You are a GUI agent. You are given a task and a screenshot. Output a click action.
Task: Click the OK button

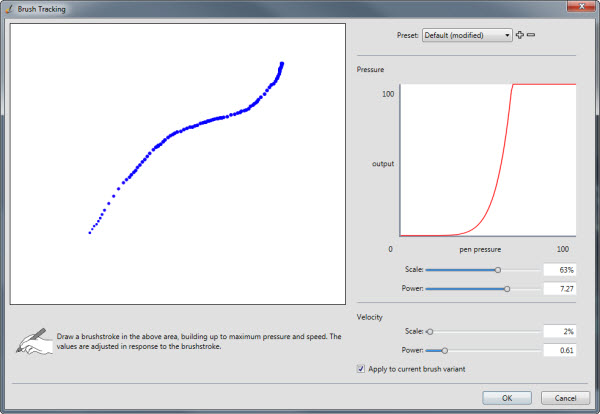[507, 398]
